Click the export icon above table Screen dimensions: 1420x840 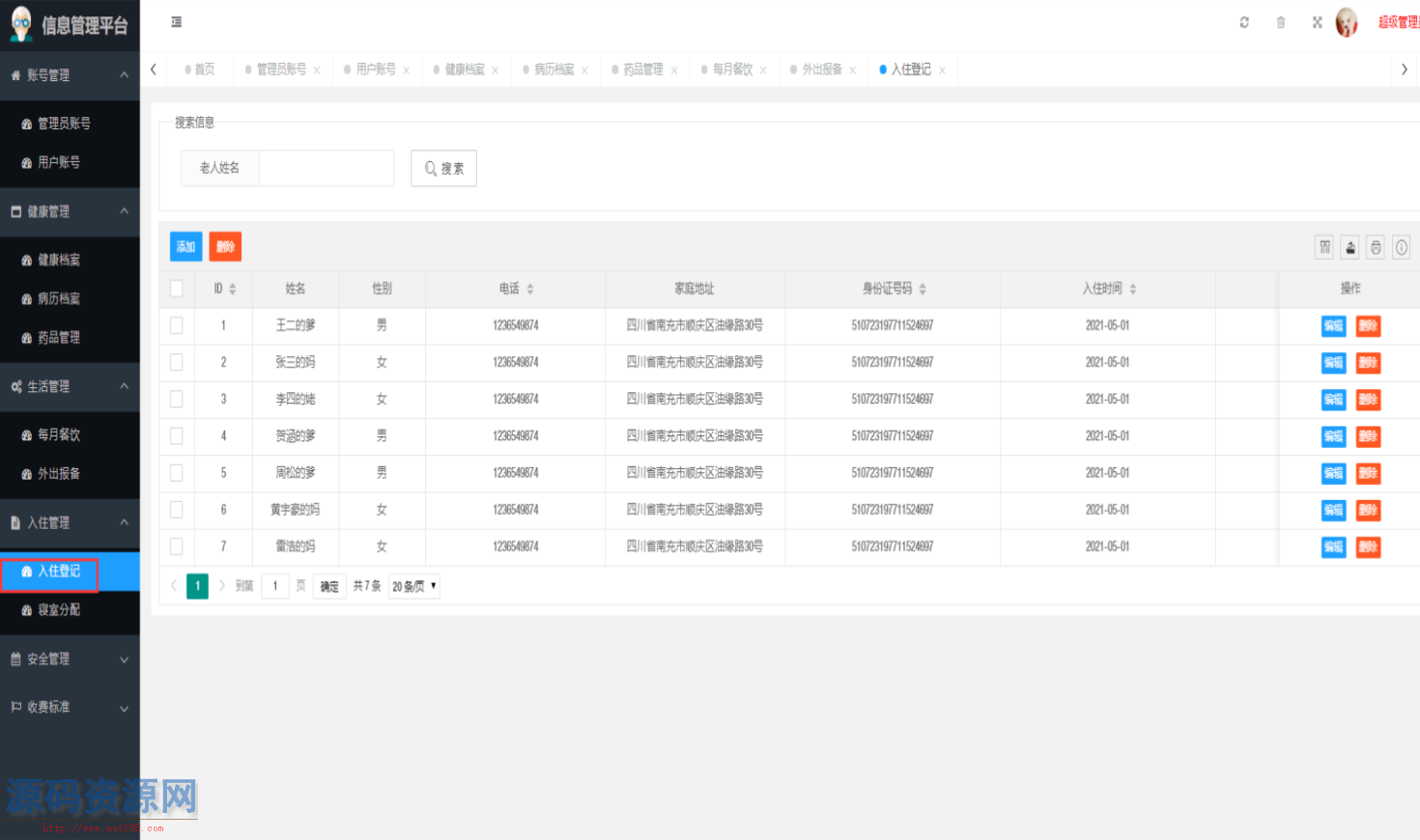pyautogui.click(x=1350, y=247)
